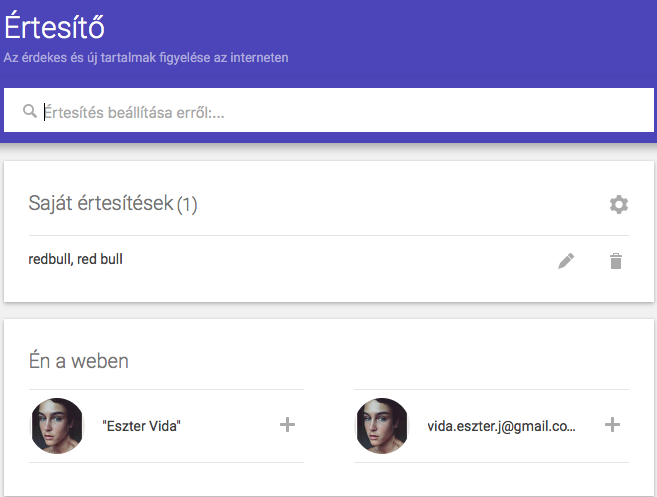Edit the redbull alert with the pencil icon
The height and width of the screenshot is (497, 657).
[x=567, y=262]
